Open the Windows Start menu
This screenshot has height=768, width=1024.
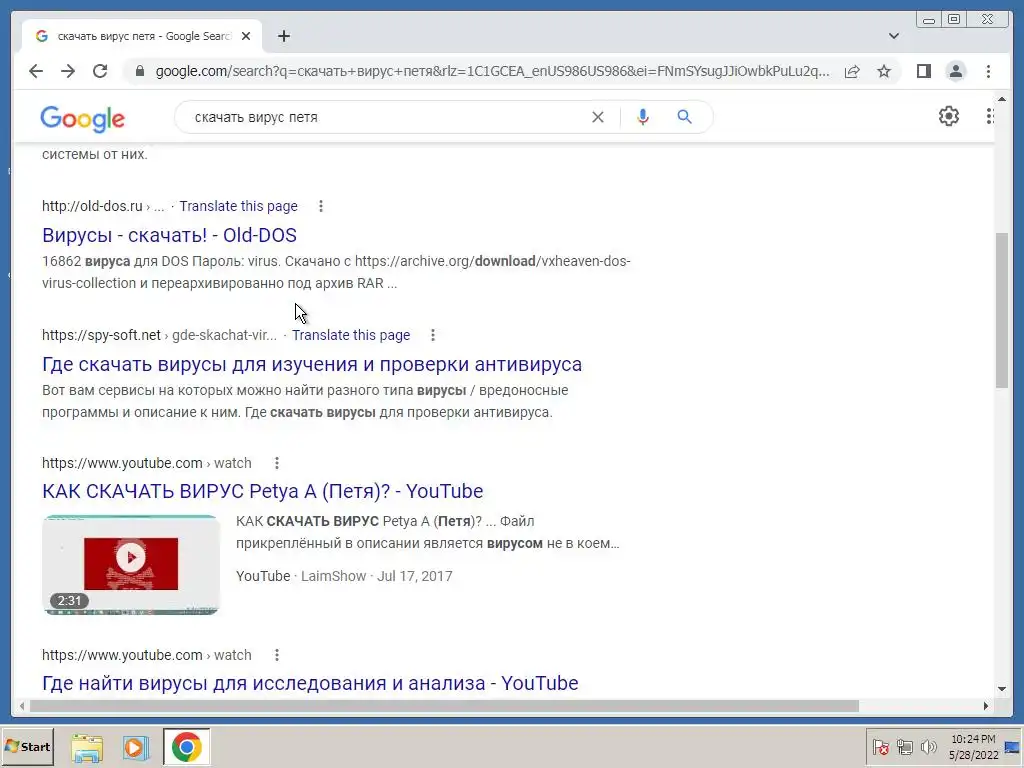tap(27, 747)
